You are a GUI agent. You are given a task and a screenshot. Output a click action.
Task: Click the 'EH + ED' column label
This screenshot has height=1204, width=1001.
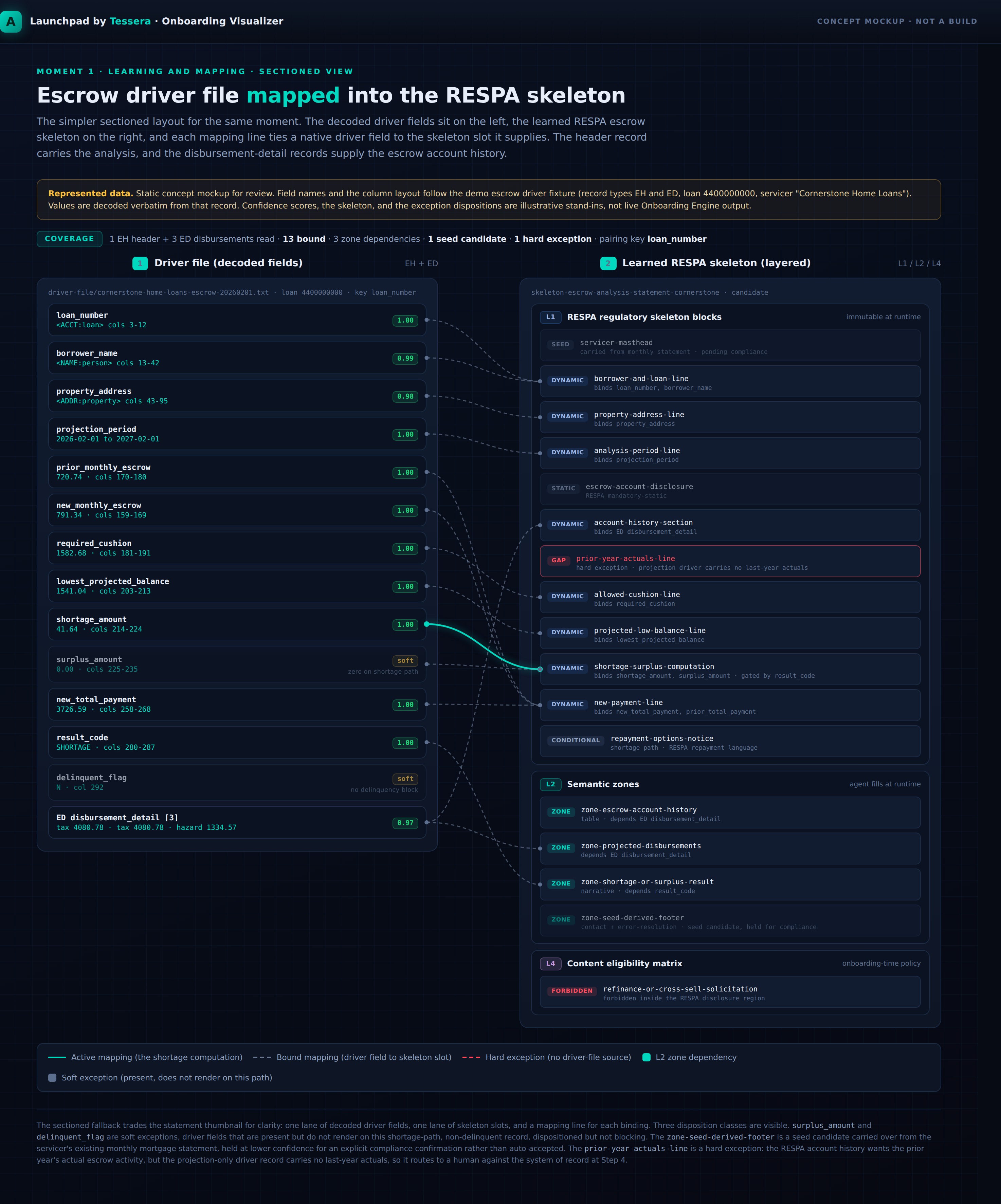421,264
